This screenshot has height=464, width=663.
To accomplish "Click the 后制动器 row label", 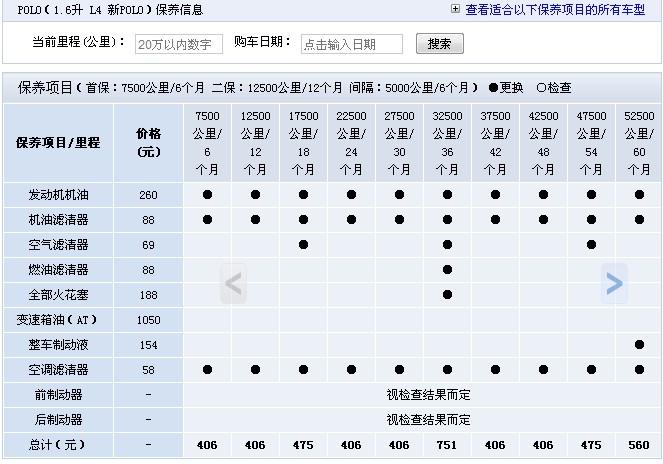I will 58,420.
